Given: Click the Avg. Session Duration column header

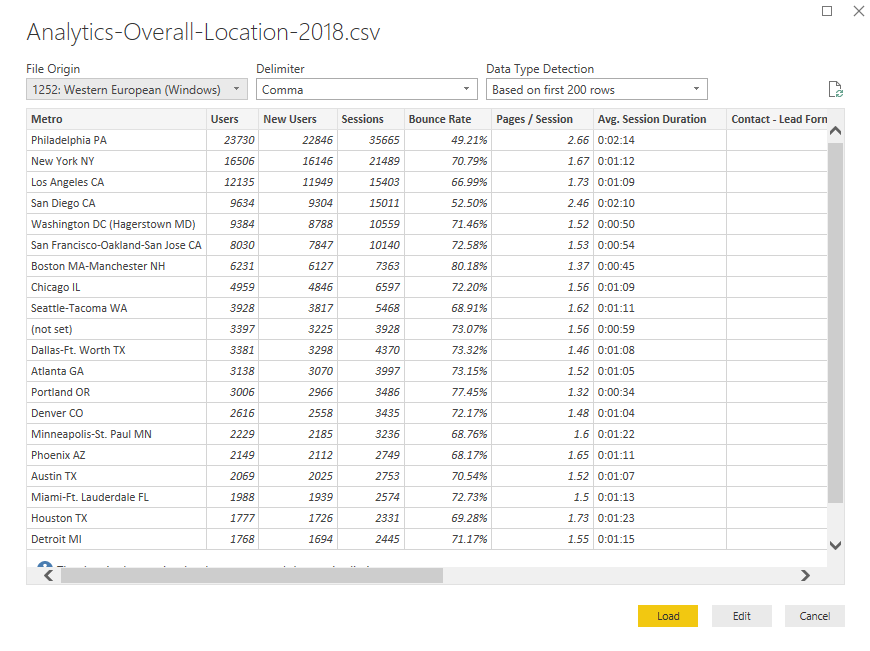Looking at the screenshot, I should pos(659,119).
